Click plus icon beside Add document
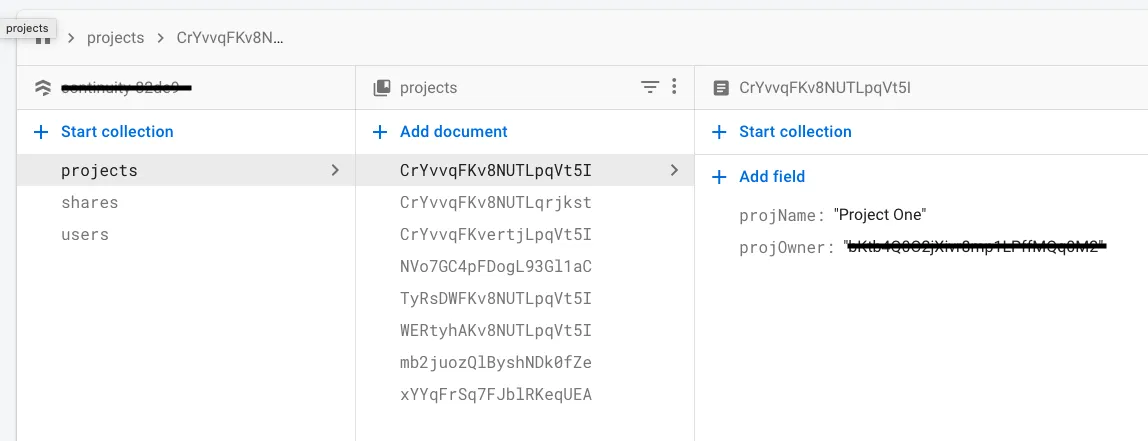Screen dimensions: 1148x441 (380, 132)
